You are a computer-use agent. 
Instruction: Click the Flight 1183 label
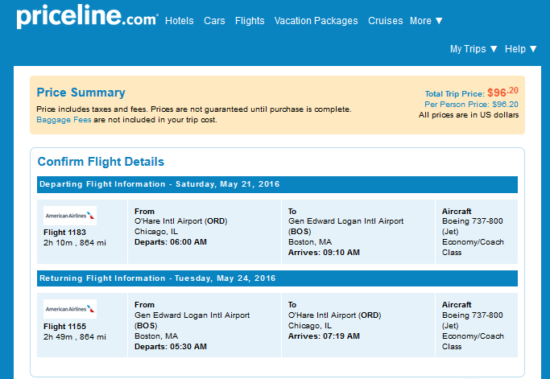[x=65, y=232]
